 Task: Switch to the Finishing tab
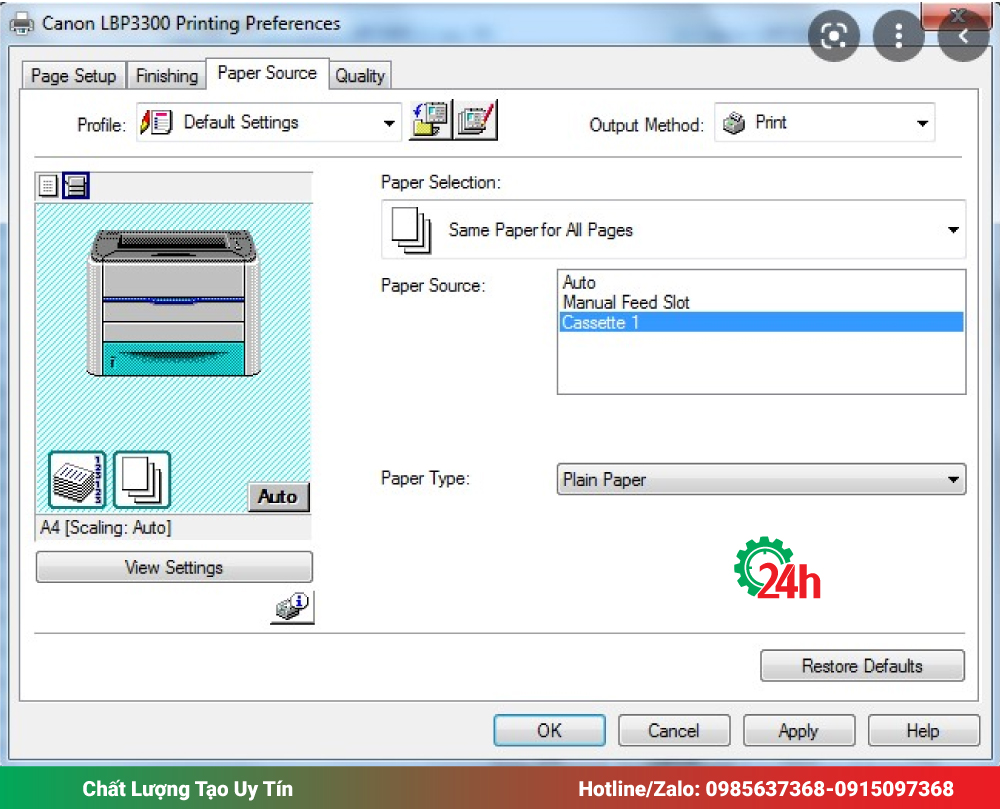point(166,76)
